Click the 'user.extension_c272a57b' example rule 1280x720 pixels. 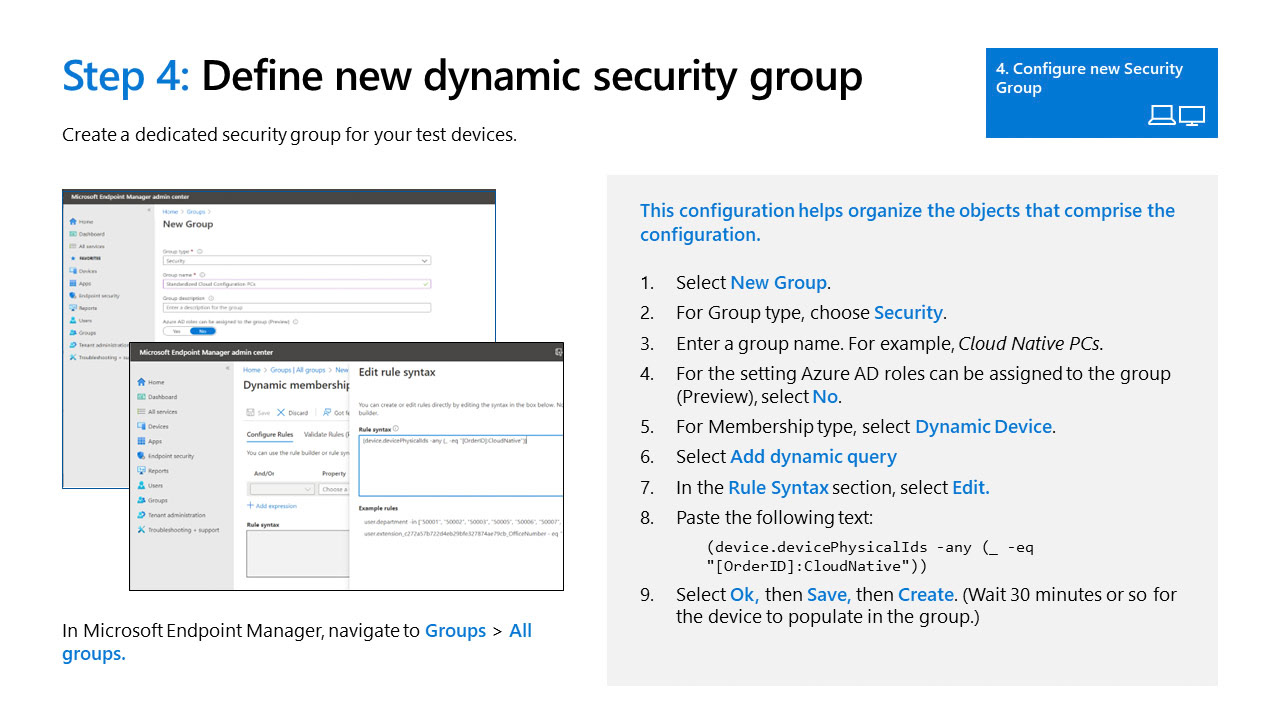[462, 534]
